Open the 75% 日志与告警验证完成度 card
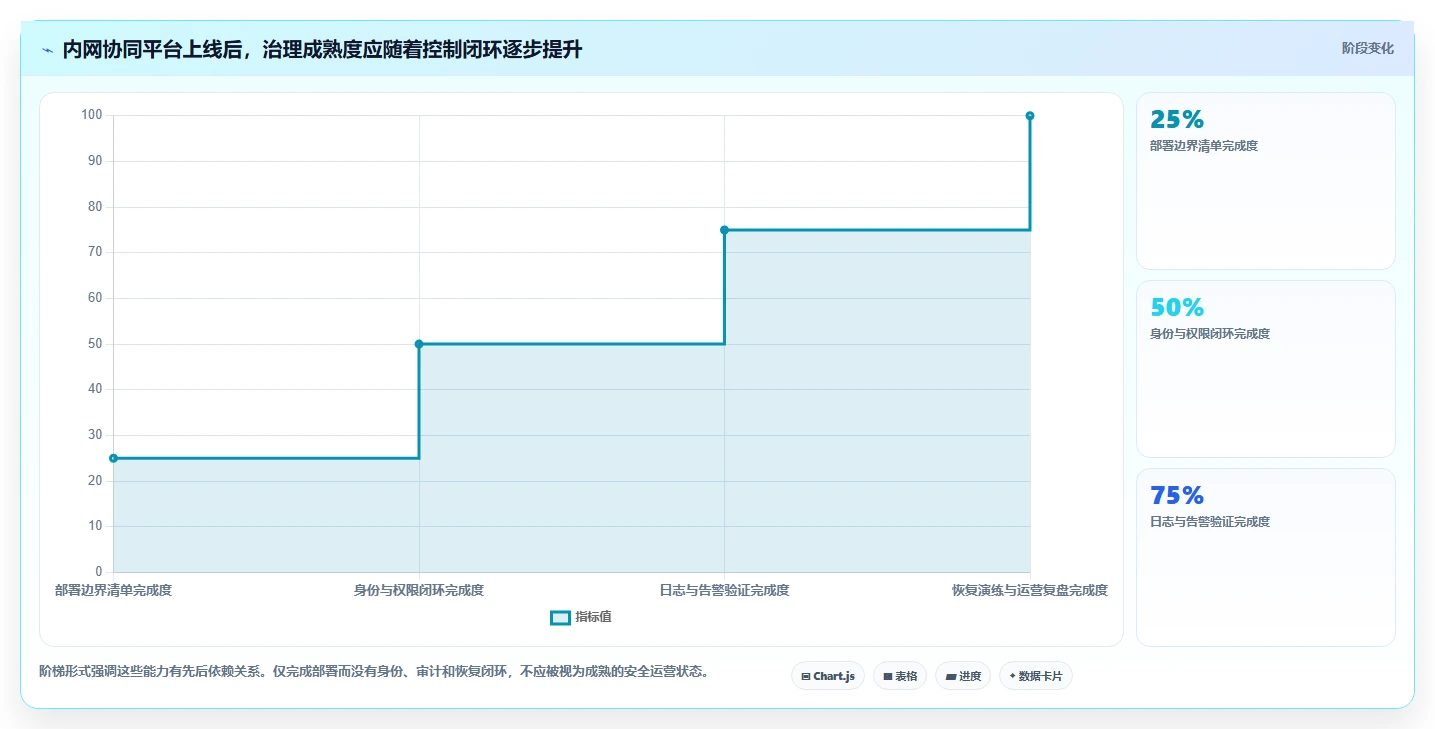The height and width of the screenshot is (729, 1435). [1265, 557]
